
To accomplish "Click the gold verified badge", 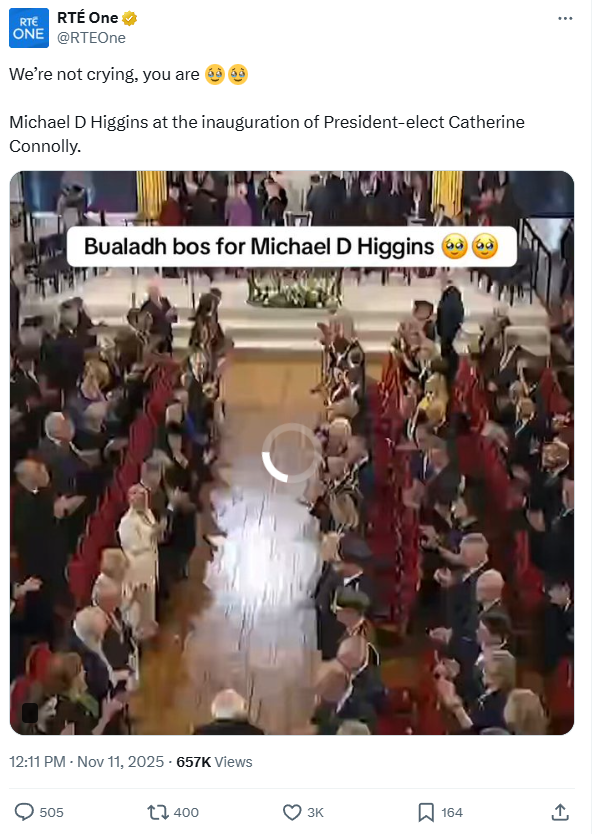I will tap(129, 19).
